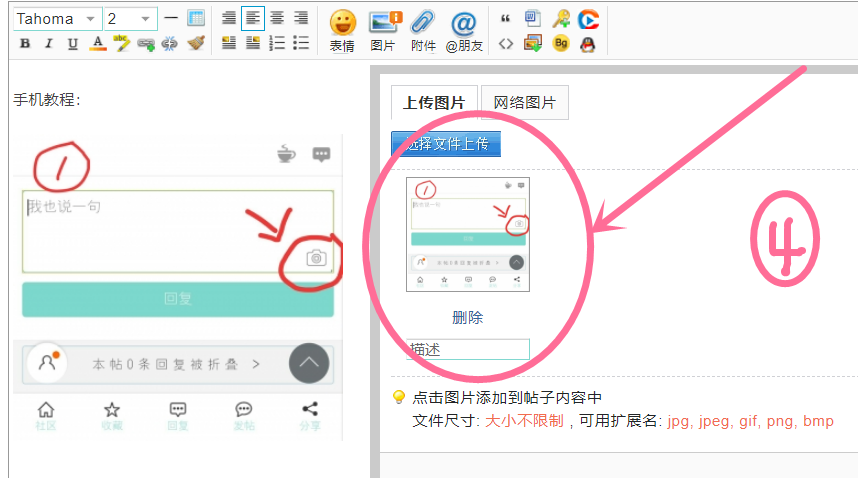
Task: Open the 图片 image insert tool
Action: [x=383, y=31]
